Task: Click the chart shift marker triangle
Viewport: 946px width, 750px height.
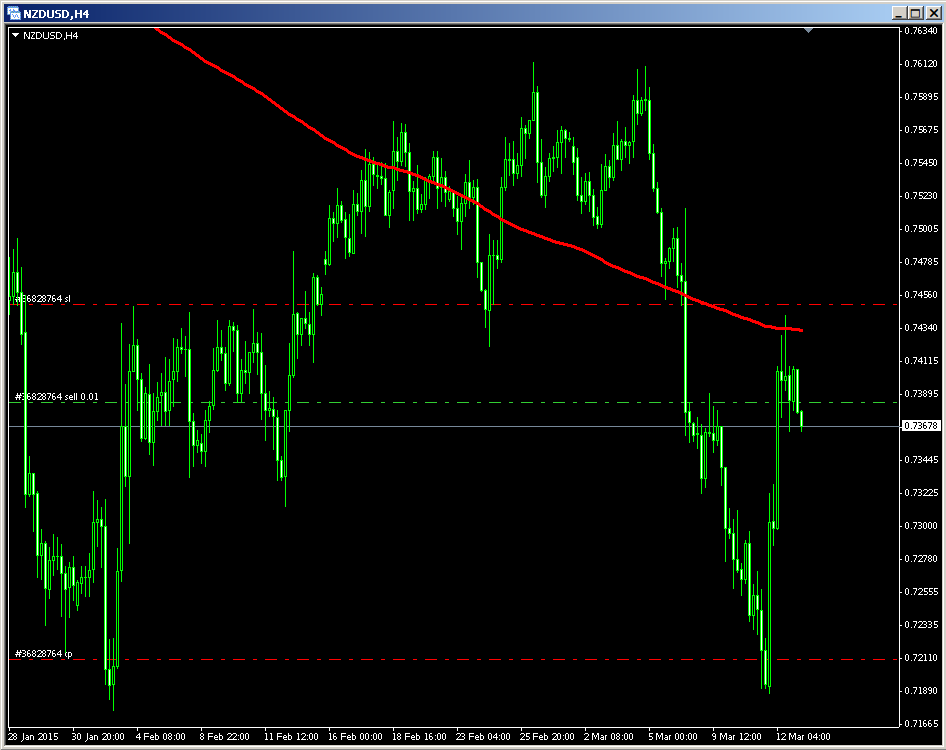Action: coord(808,30)
